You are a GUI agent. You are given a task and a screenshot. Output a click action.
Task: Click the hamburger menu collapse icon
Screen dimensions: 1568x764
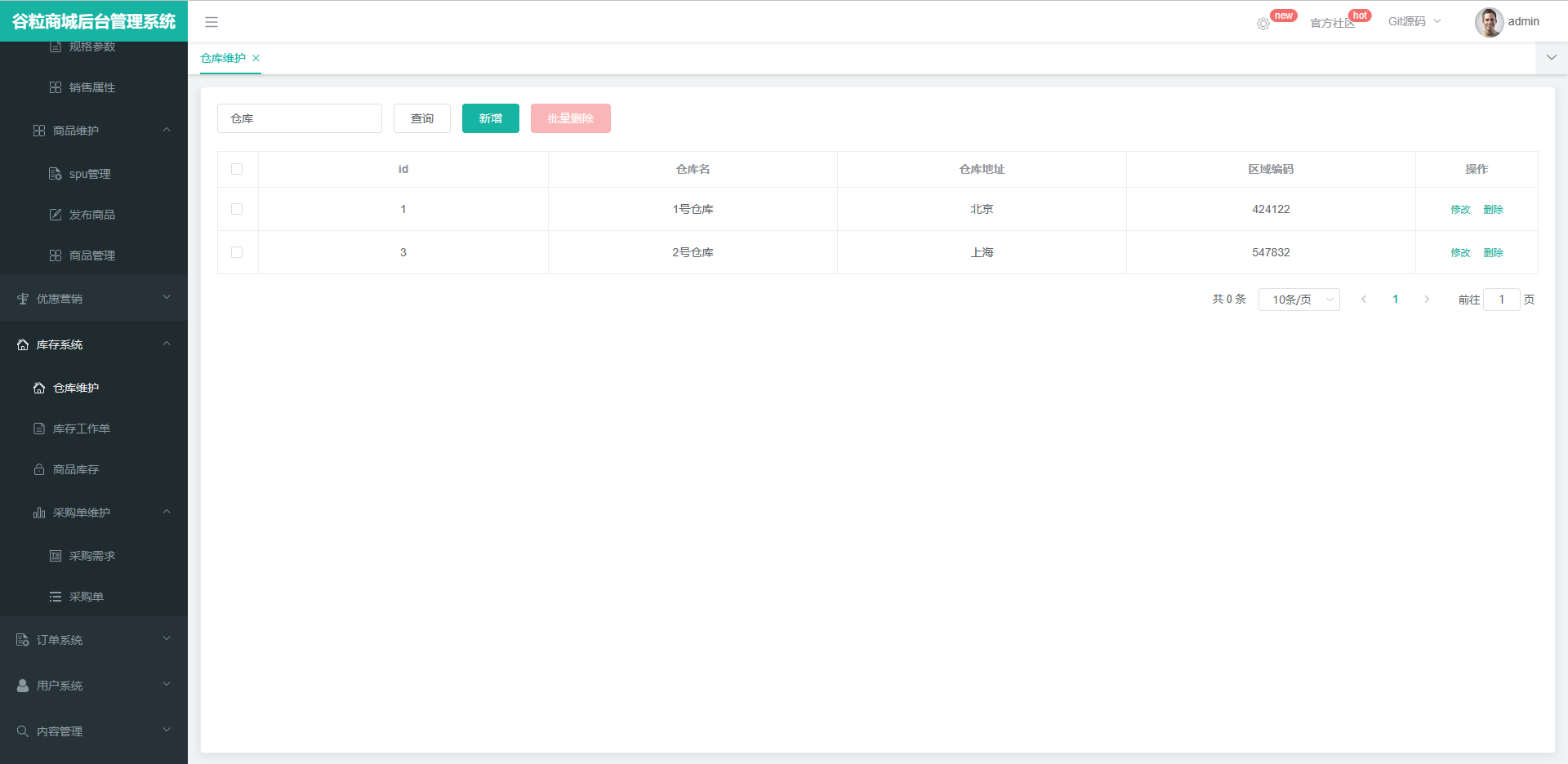coord(212,22)
